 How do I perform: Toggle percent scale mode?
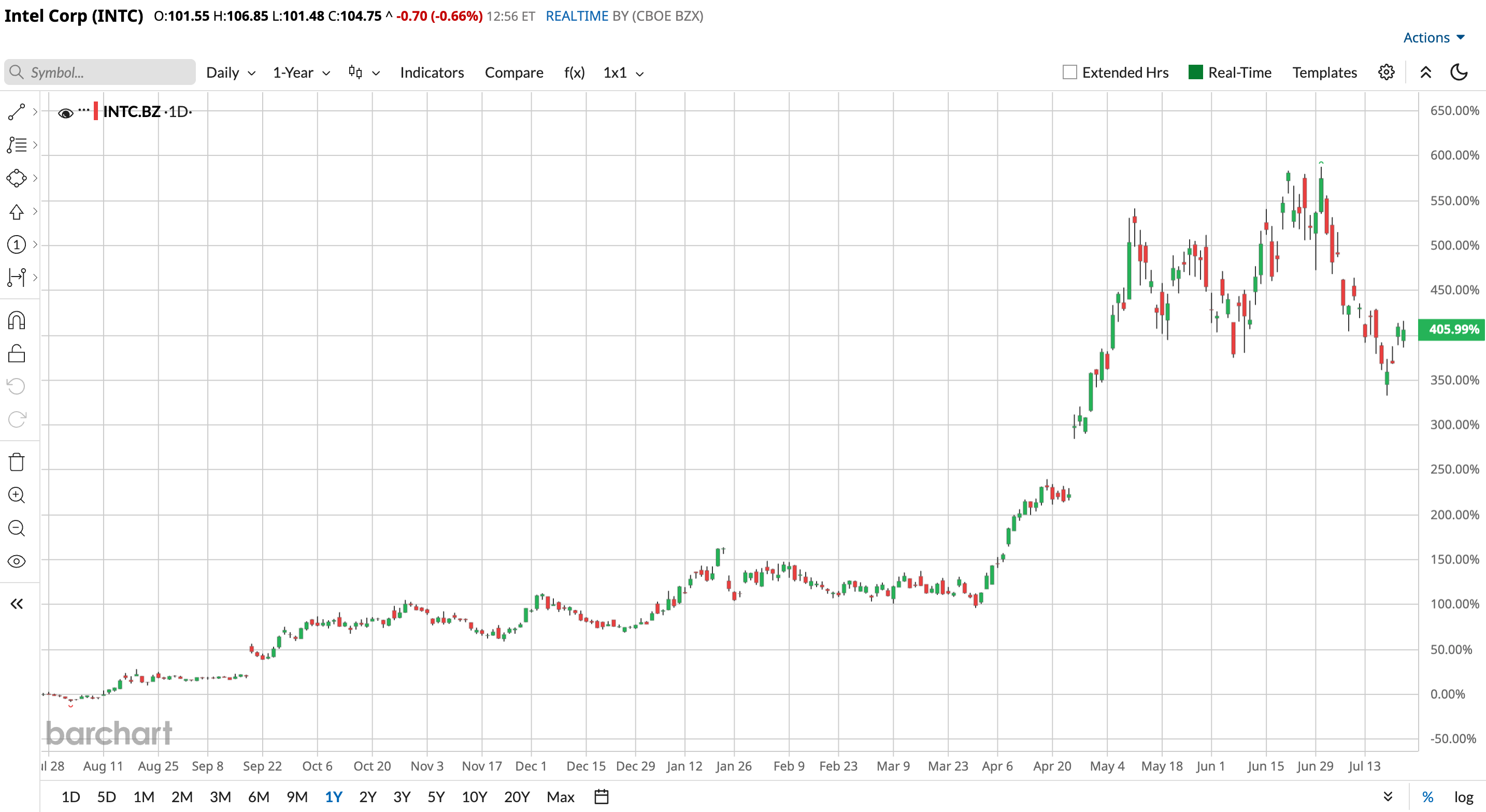pos(1428,797)
